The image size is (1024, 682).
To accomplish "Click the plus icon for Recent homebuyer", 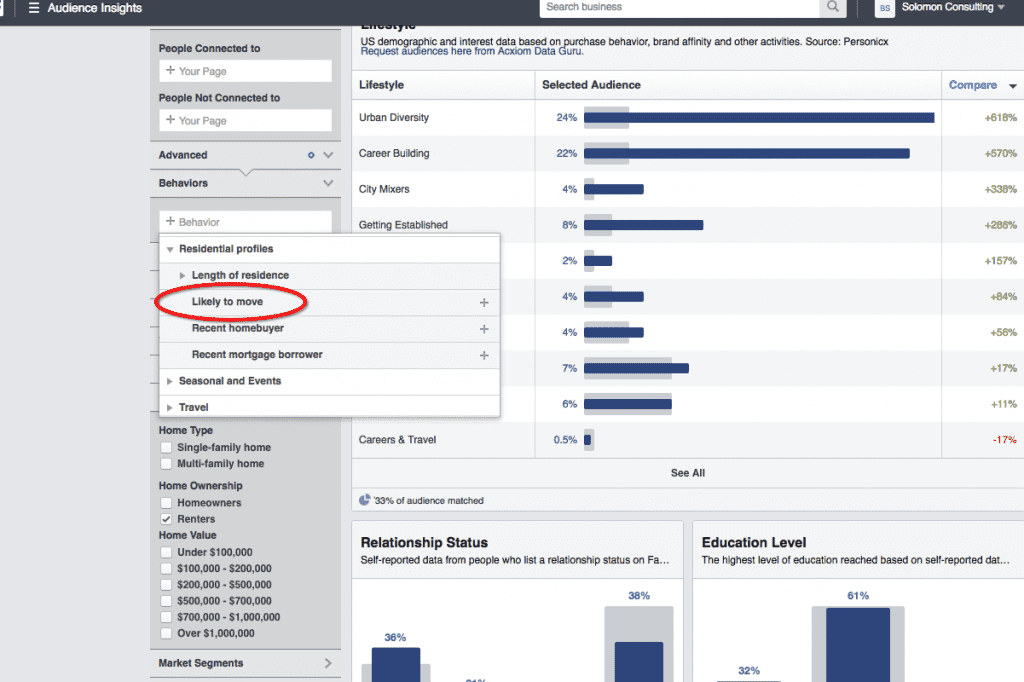I will 484,329.
